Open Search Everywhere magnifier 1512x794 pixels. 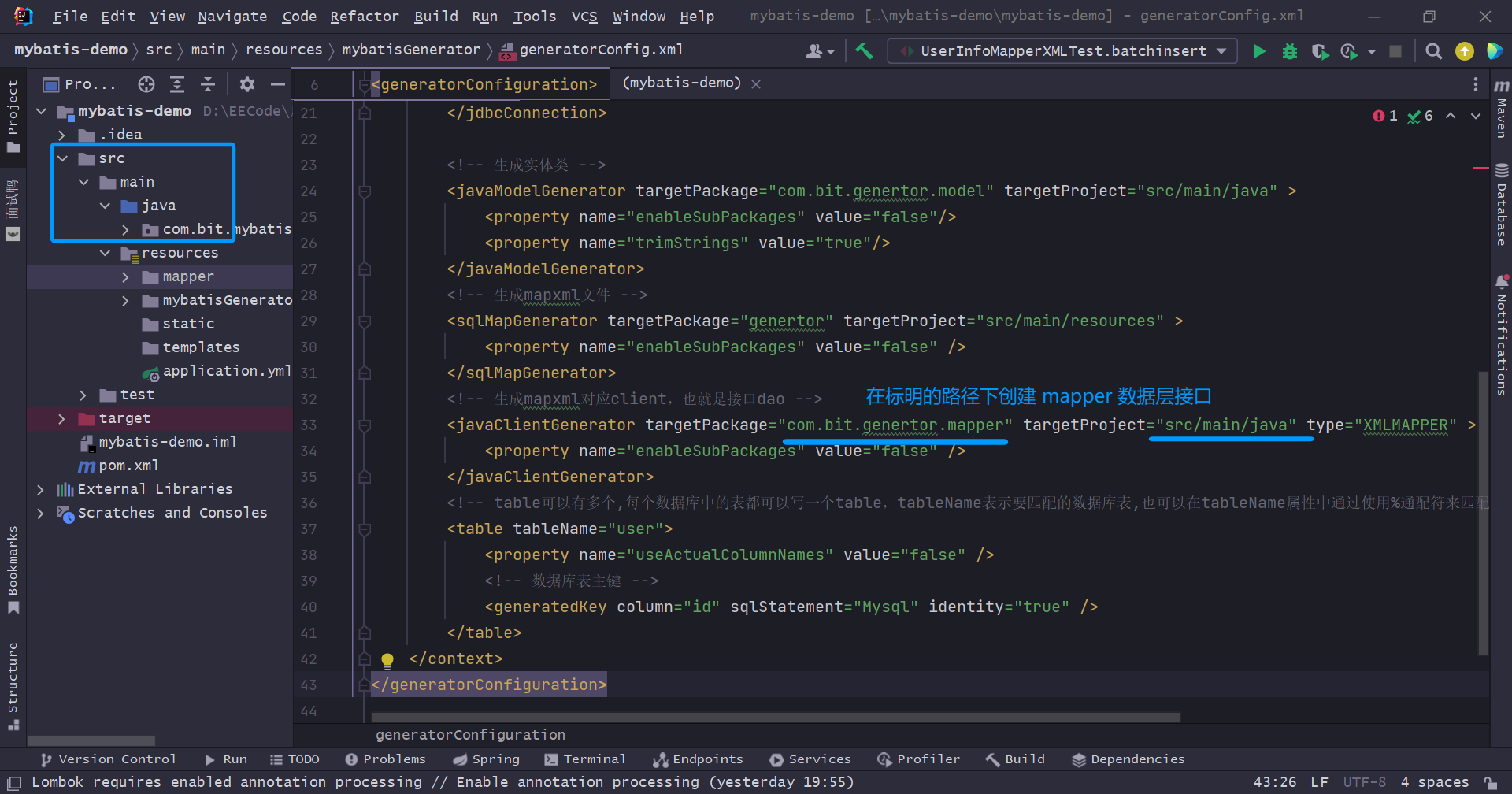[1434, 51]
